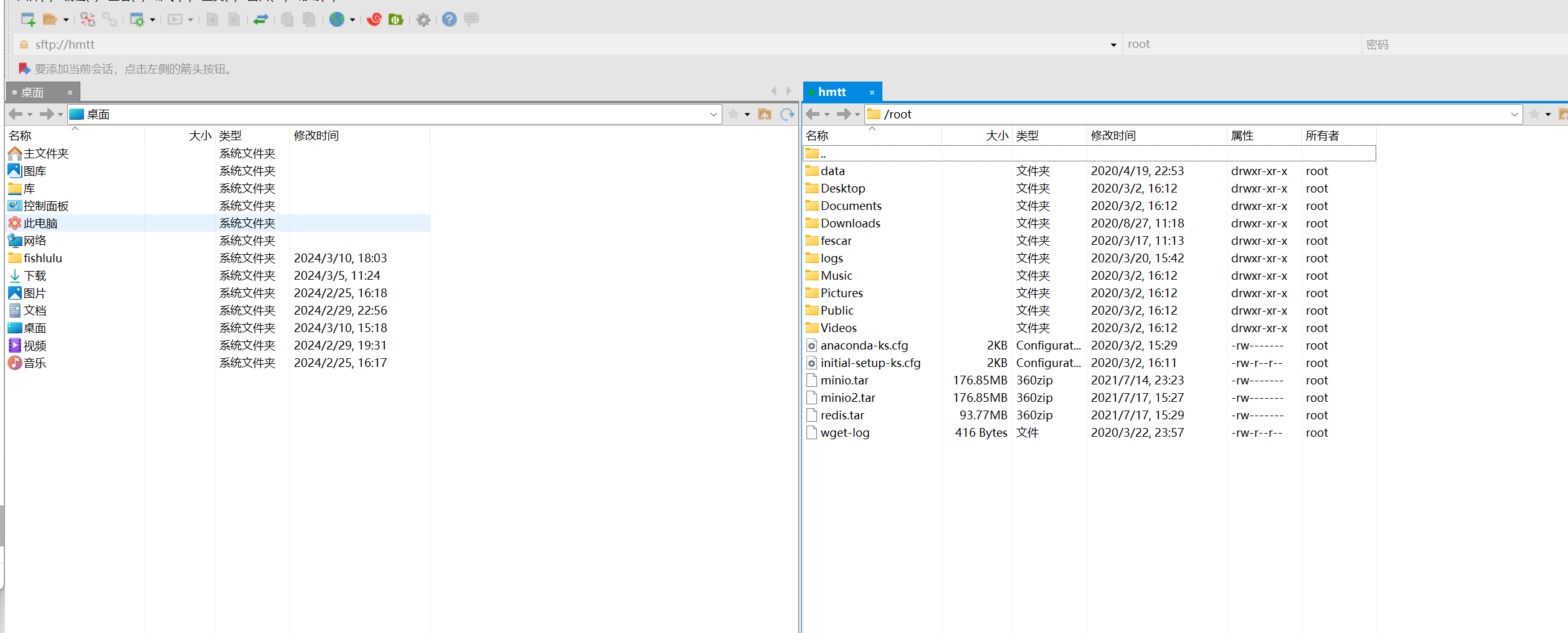Click the green-blue synchronize arrows icon
This screenshot has width=1568, height=633.
[261, 19]
